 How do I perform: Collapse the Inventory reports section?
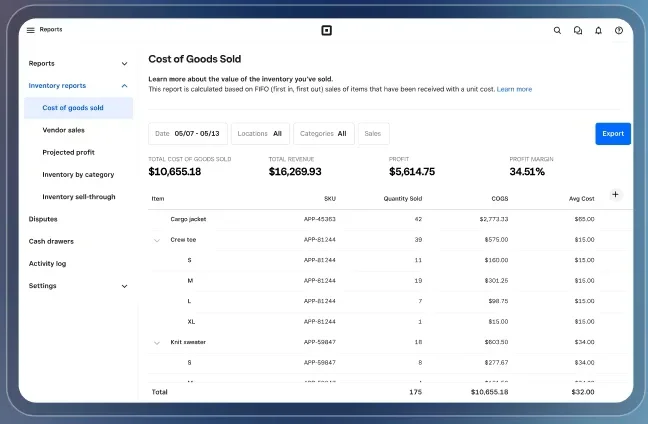[124, 86]
